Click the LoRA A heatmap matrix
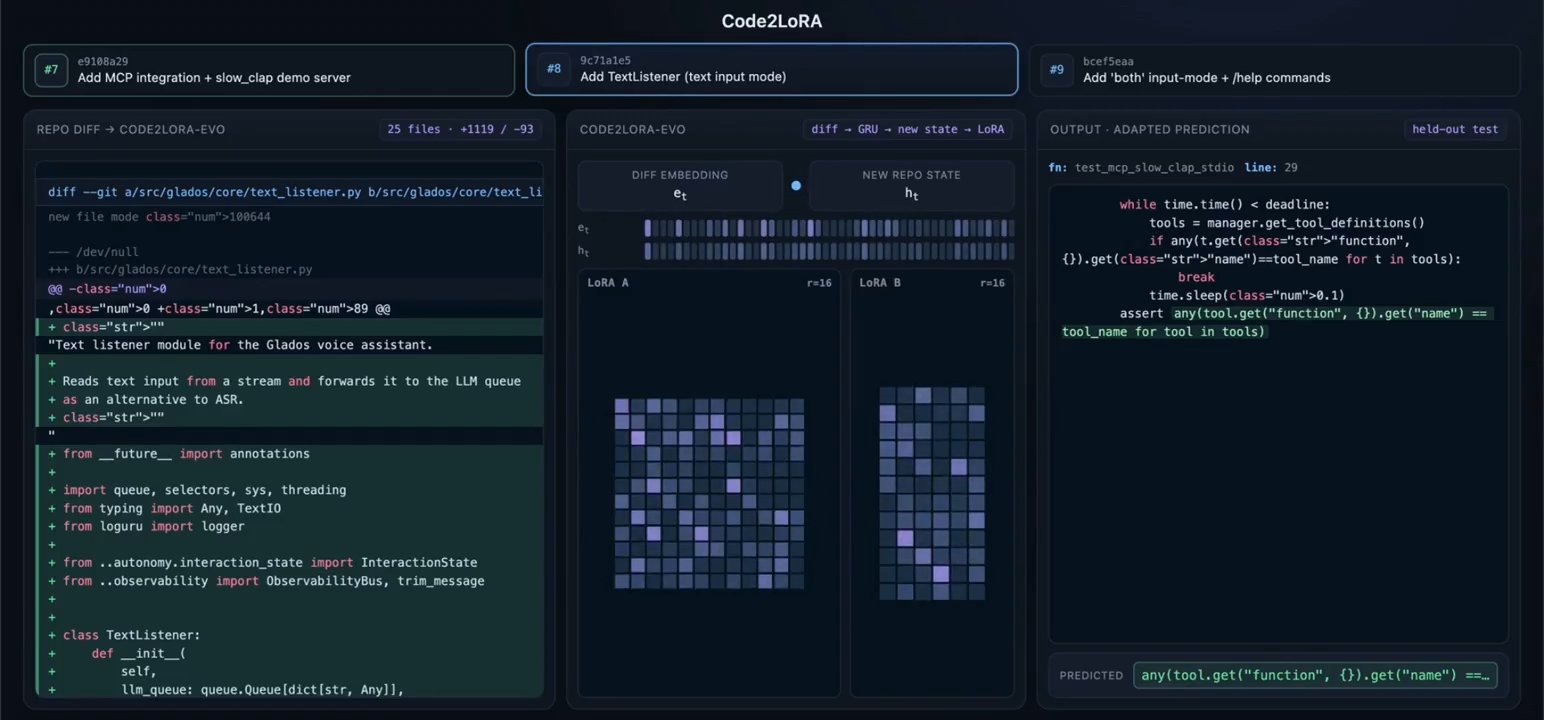Screen dimensions: 1544x720 pos(709,493)
